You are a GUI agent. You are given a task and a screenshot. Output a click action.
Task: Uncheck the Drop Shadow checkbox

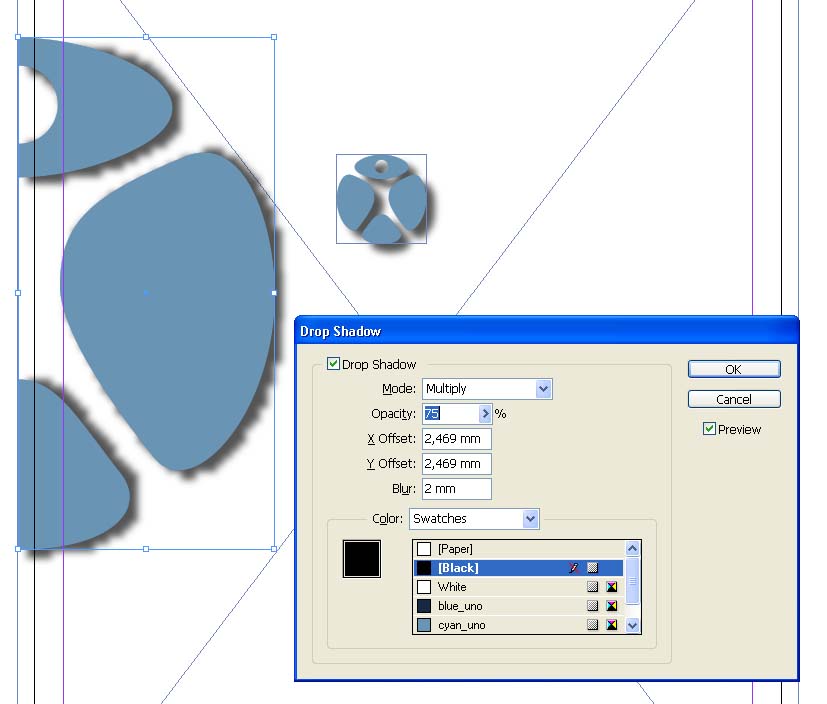(333, 364)
